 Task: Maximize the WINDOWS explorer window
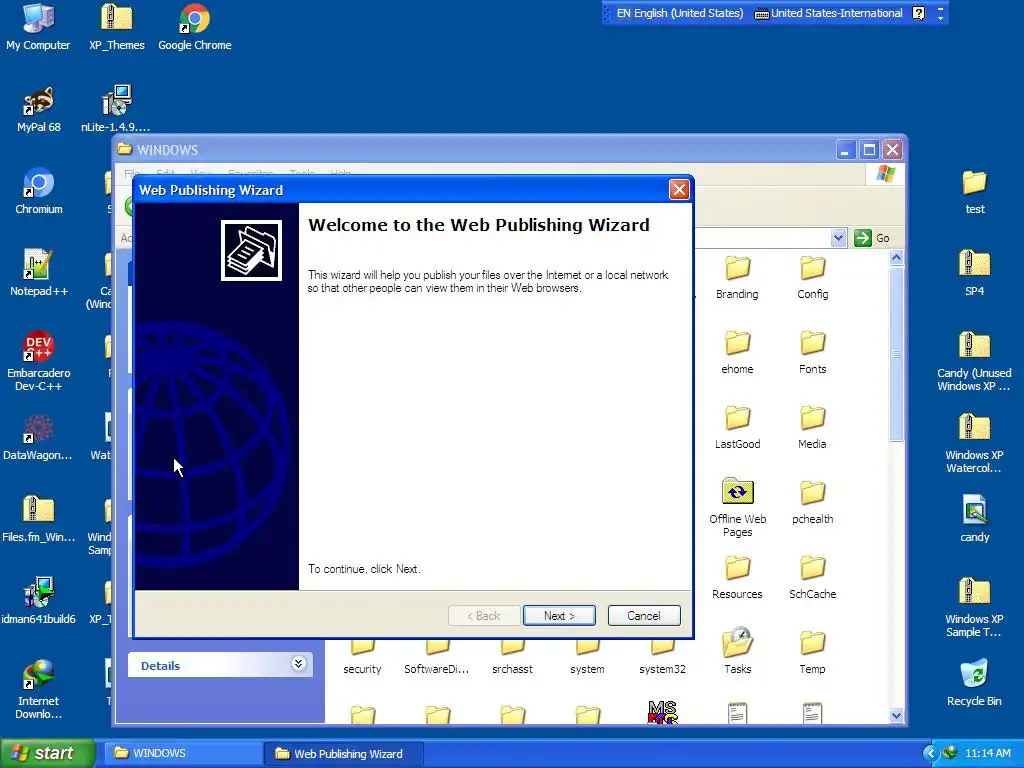tap(869, 150)
